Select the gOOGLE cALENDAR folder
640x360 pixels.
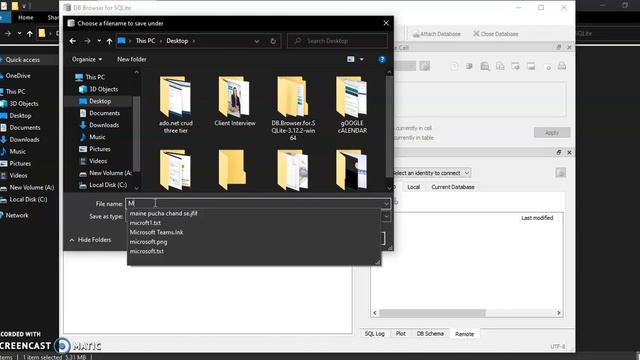tap(352, 105)
